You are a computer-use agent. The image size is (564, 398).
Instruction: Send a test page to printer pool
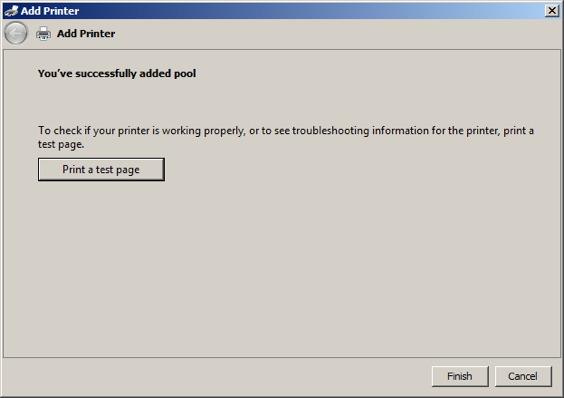[101, 169]
